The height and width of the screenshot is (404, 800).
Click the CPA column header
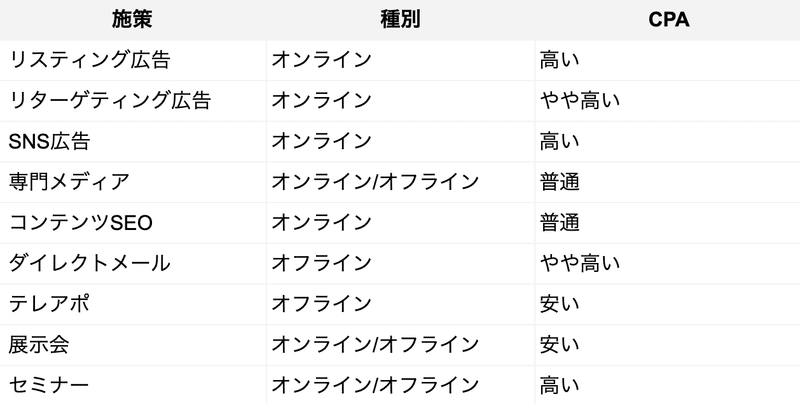[668, 20]
